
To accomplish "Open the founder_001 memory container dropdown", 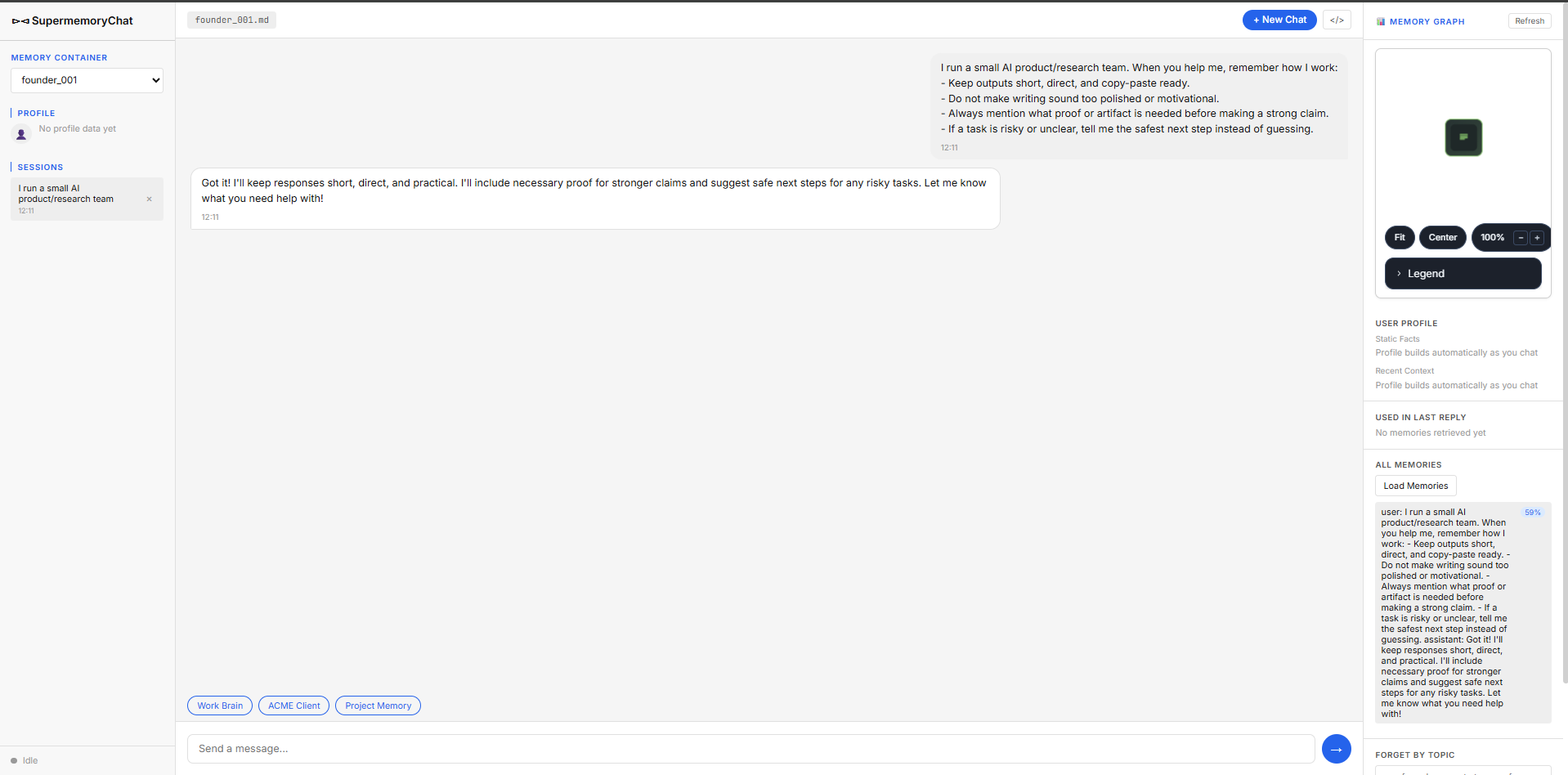I will (x=87, y=80).
